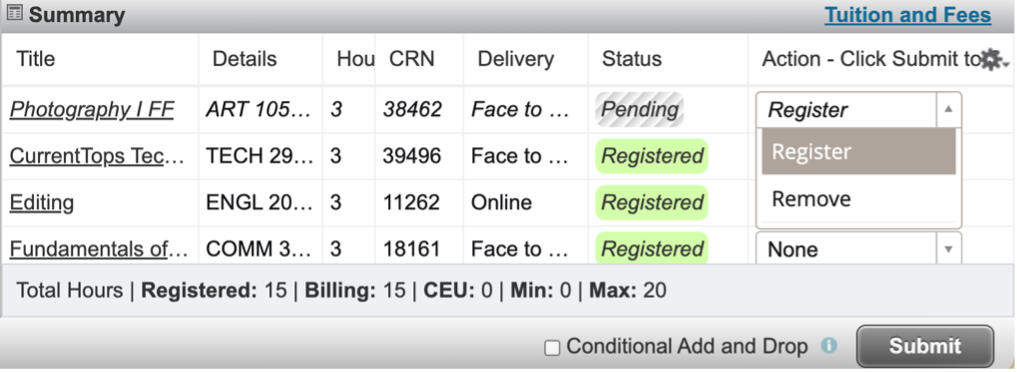Viewport: 1017px width, 372px height.
Task: Open the gear settings icon in Action column
Action: 993,60
